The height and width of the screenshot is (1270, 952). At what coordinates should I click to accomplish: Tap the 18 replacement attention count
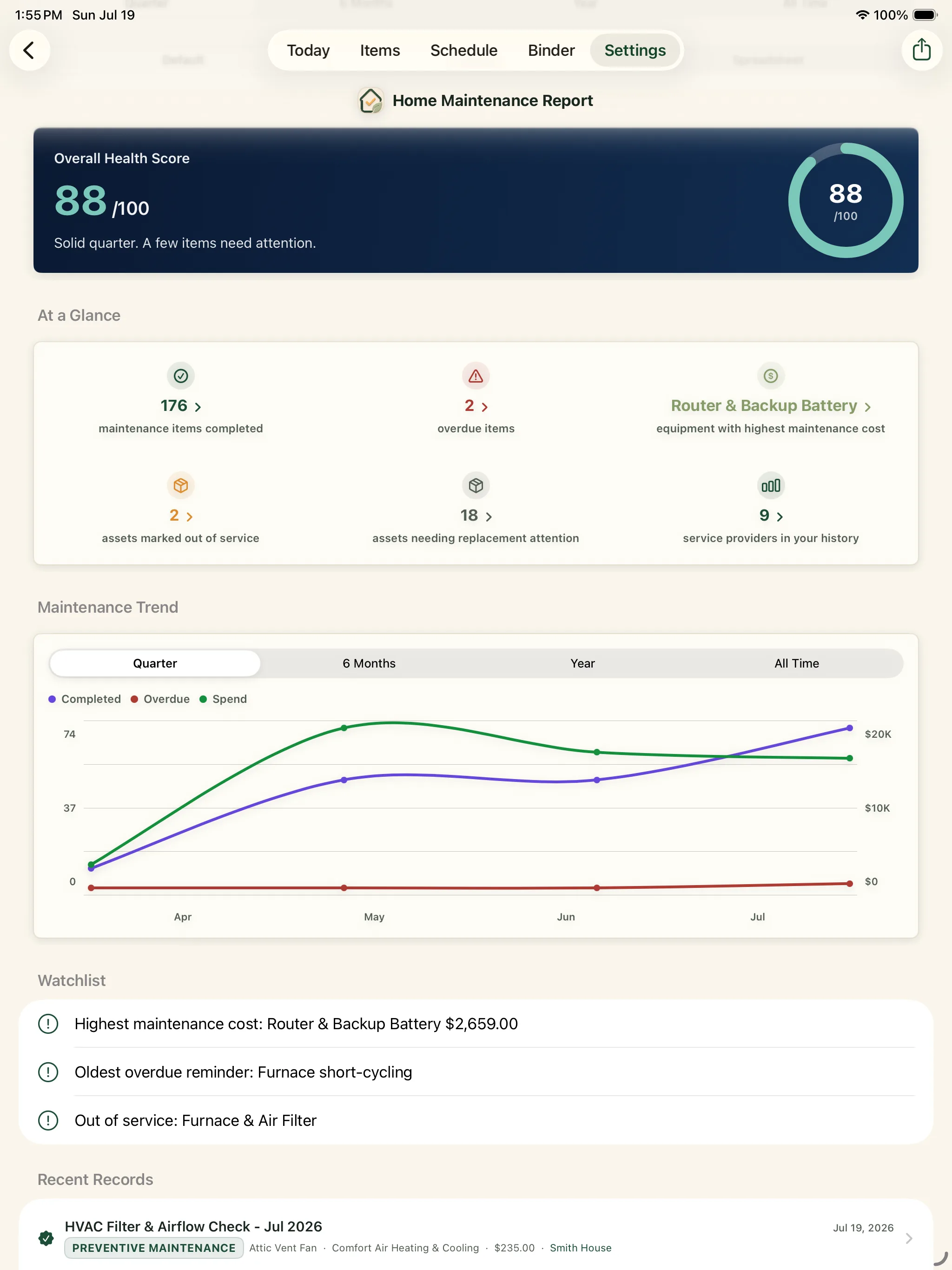pos(469,515)
